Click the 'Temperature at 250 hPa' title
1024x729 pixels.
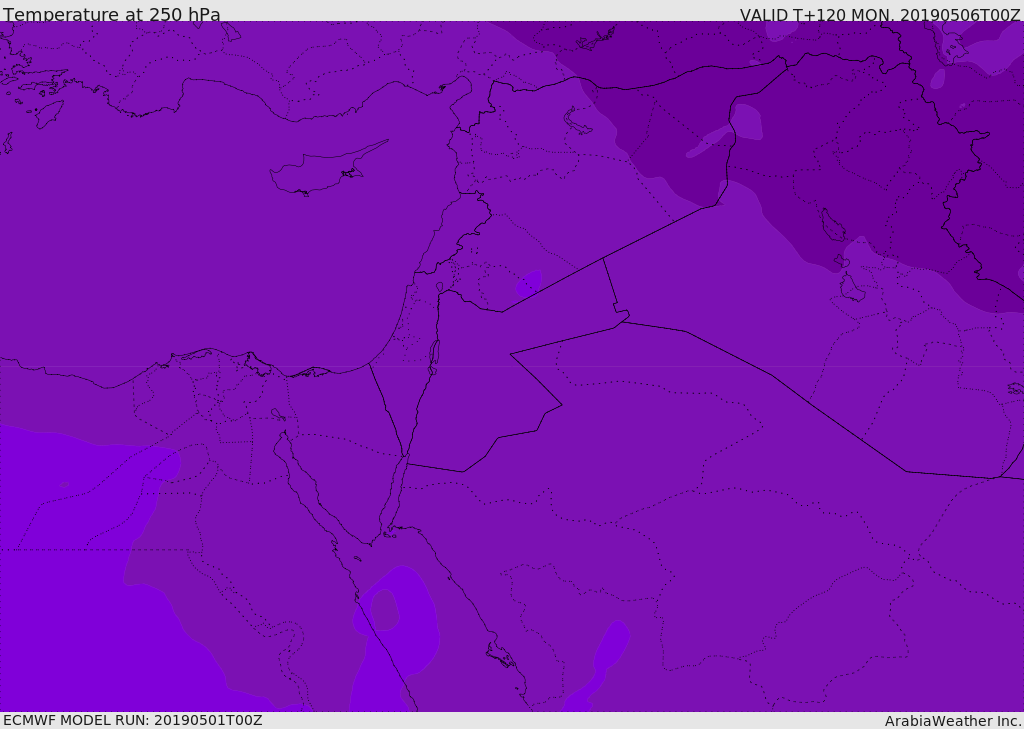pyautogui.click(x=112, y=15)
